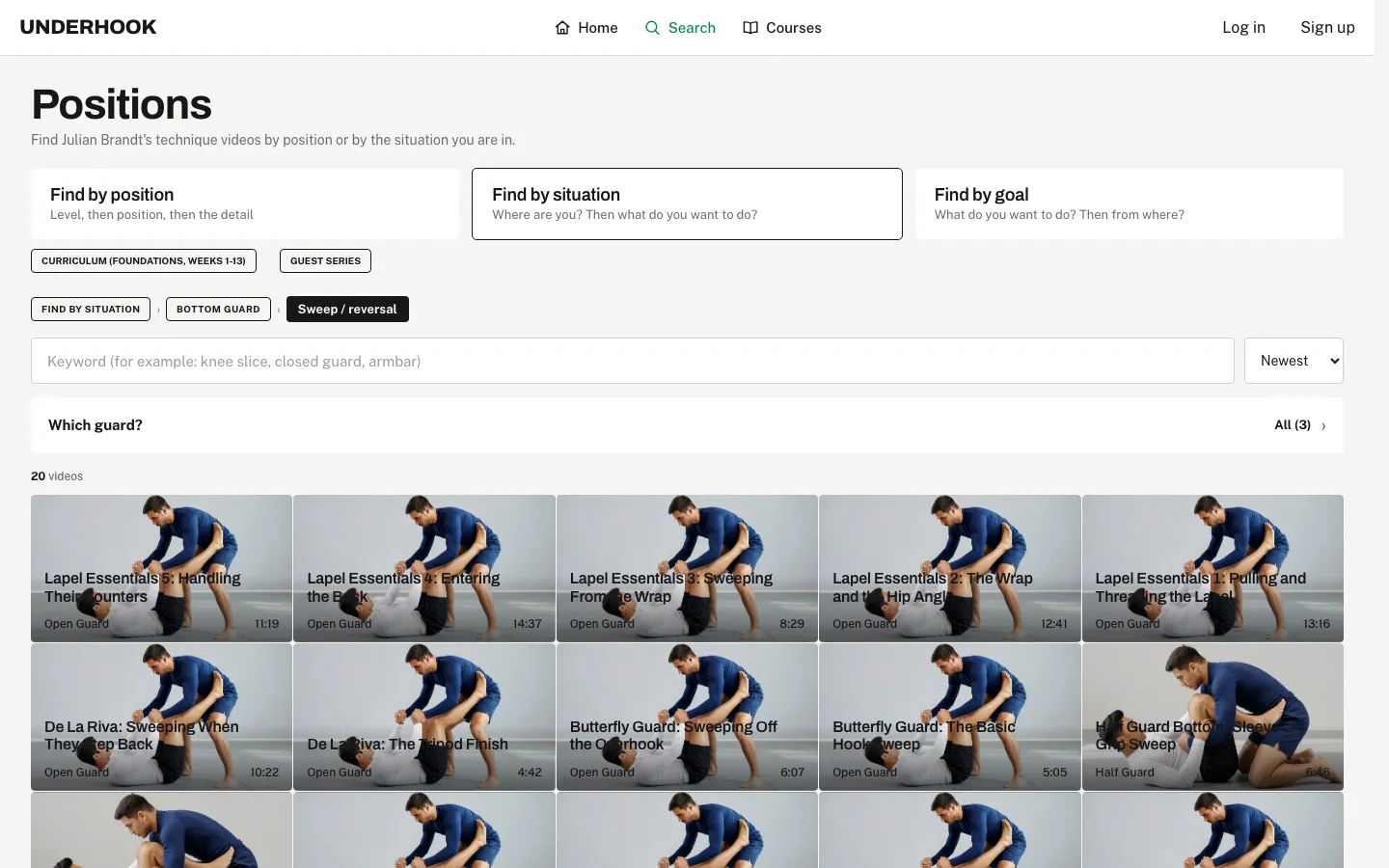Select the Find by situation tab

(687, 203)
